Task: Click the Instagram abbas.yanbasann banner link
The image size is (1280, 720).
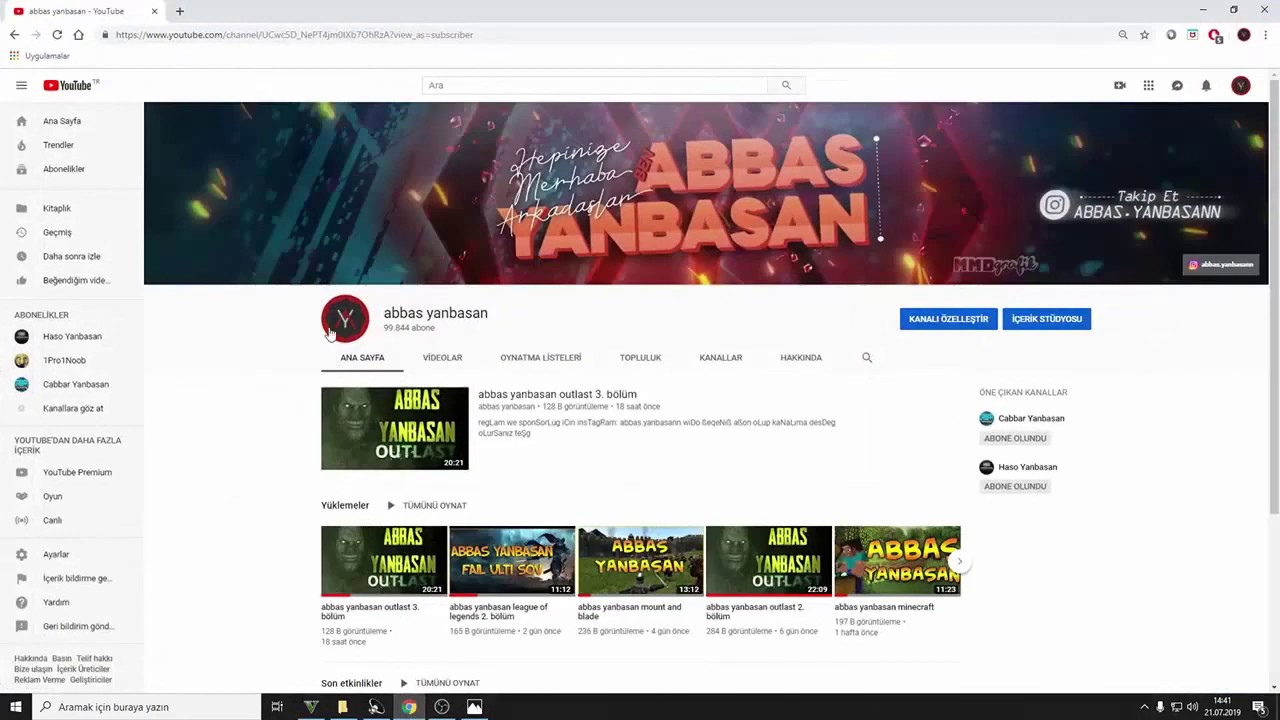Action: [1221, 265]
